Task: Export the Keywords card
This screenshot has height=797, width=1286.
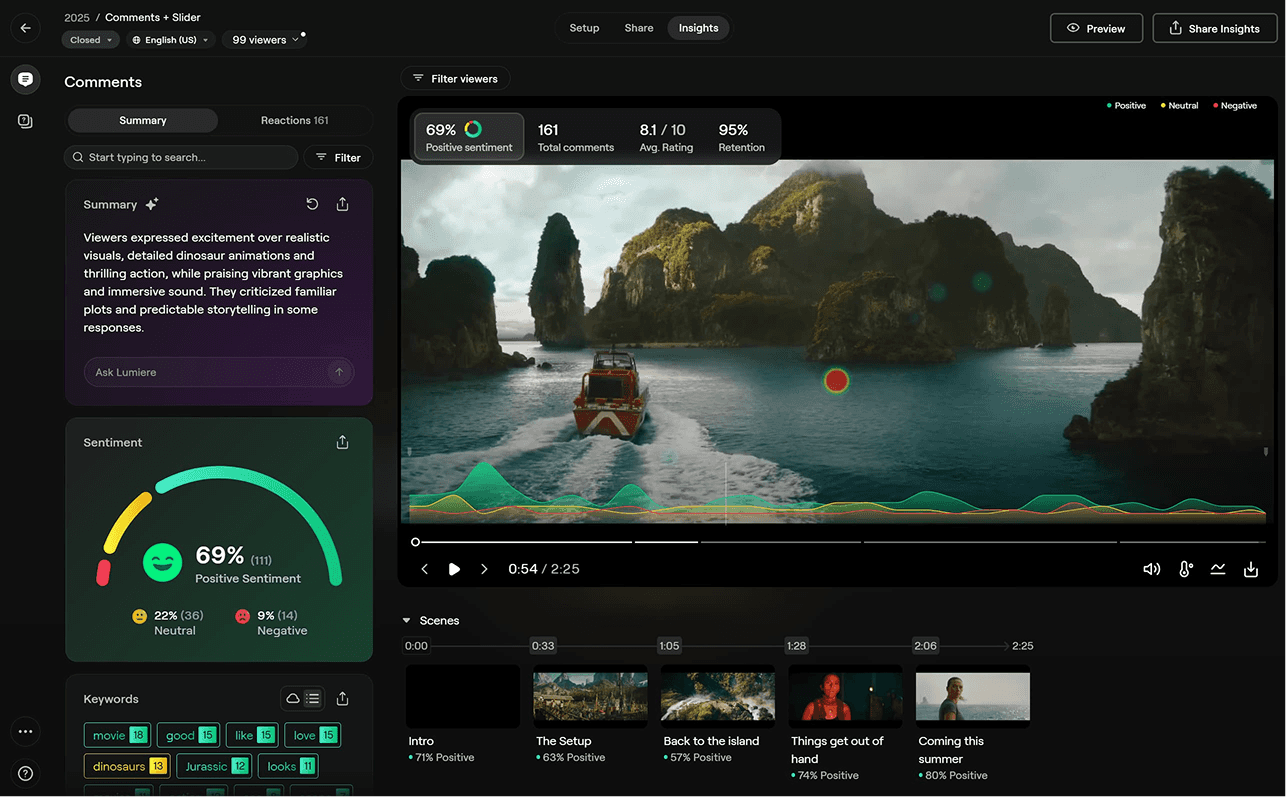Action: pyautogui.click(x=342, y=698)
